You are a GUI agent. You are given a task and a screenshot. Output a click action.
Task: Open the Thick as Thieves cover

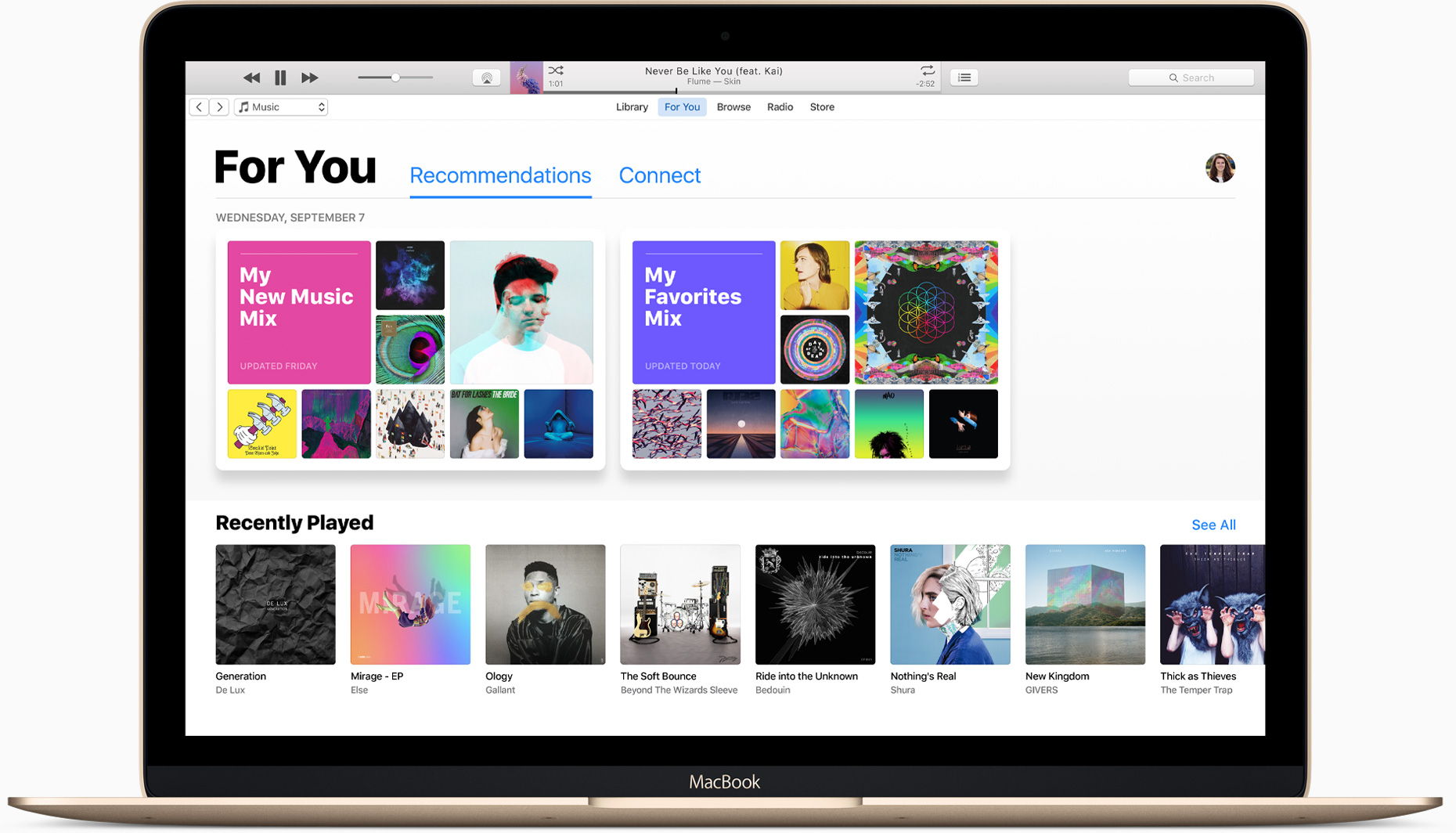[1212, 604]
